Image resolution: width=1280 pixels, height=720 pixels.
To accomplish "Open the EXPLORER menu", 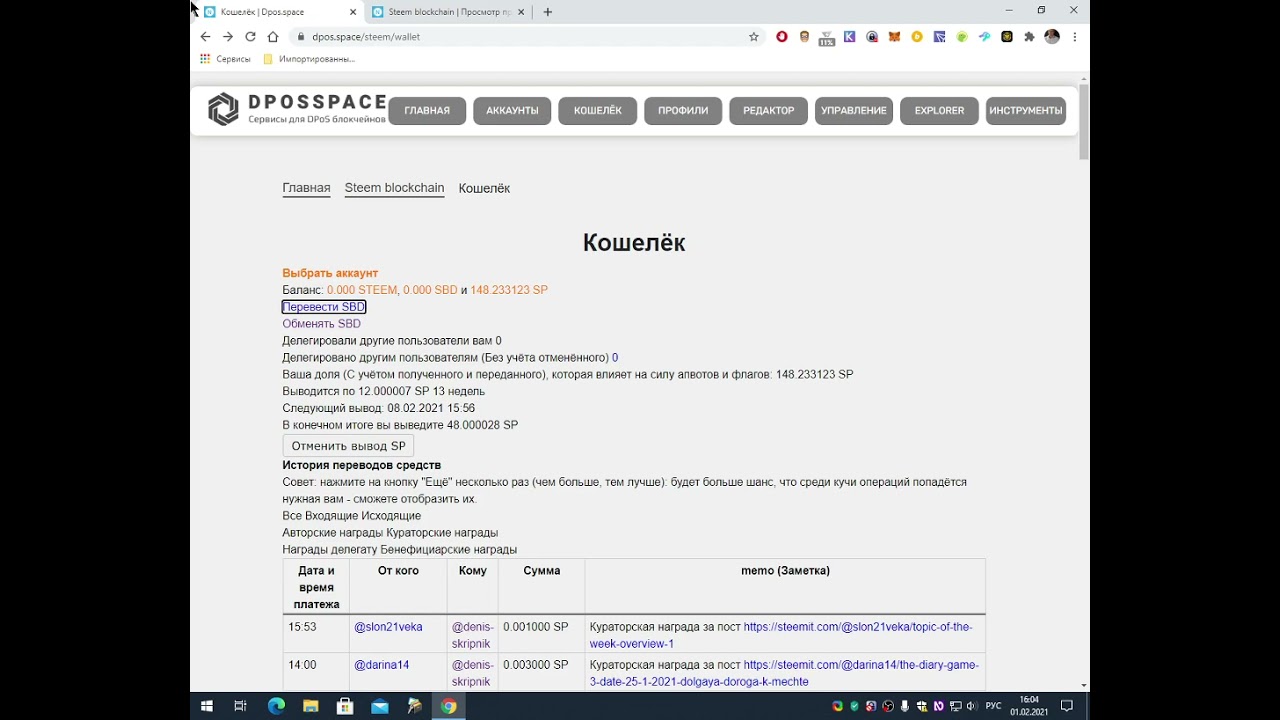I will [939, 110].
